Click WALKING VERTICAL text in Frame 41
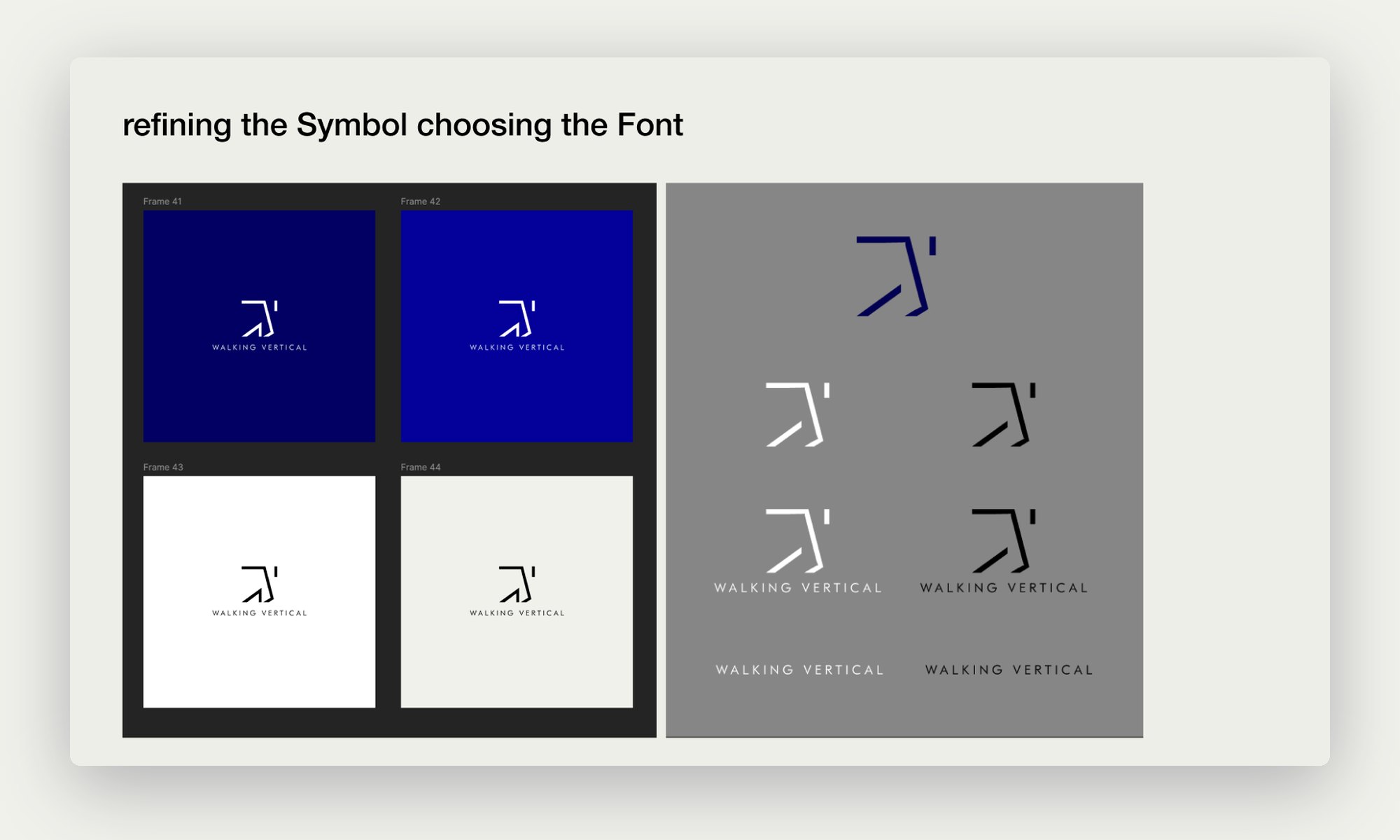Screen dimensions: 1400x840 click(260, 347)
